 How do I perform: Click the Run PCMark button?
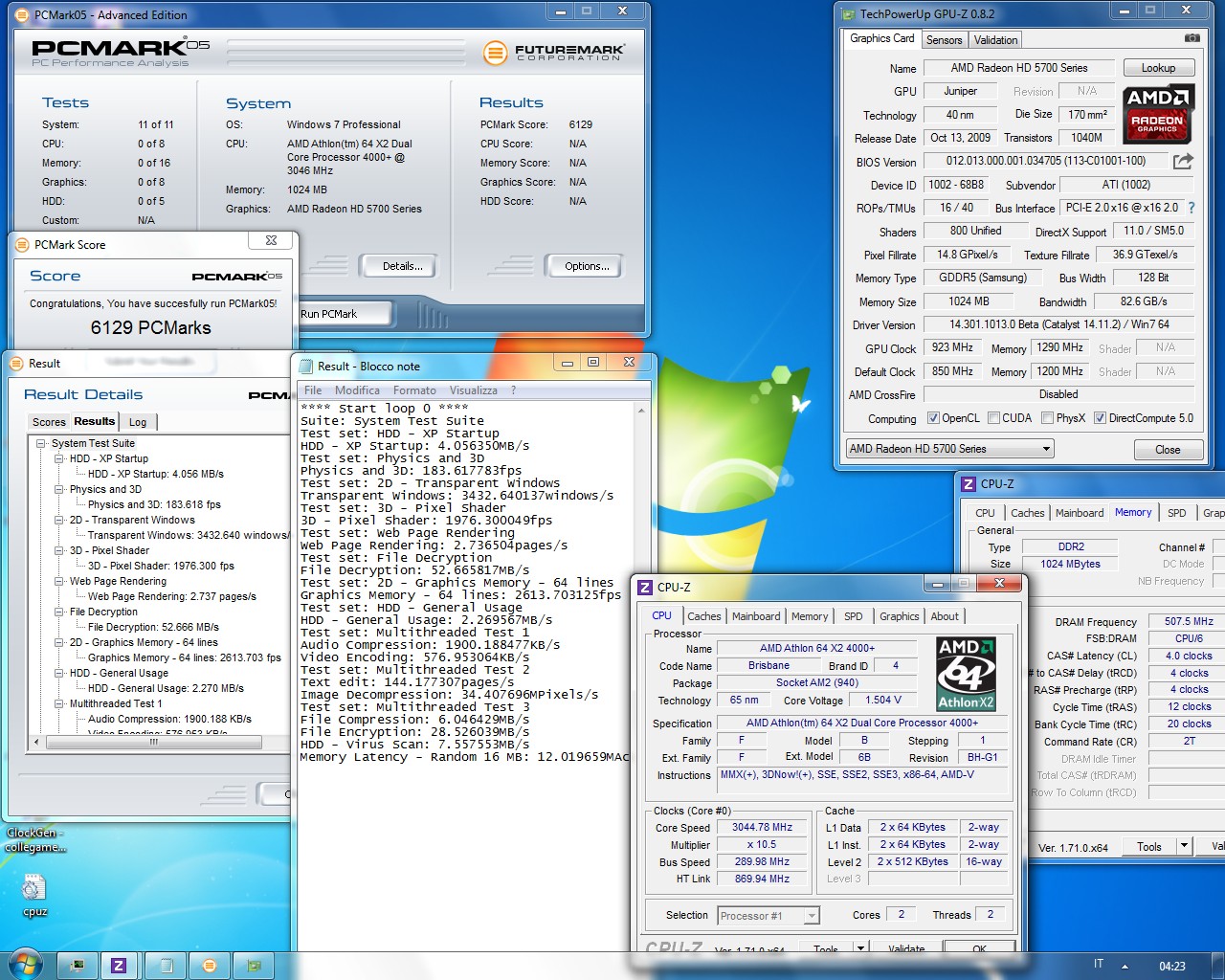click(x=345, y=314)
